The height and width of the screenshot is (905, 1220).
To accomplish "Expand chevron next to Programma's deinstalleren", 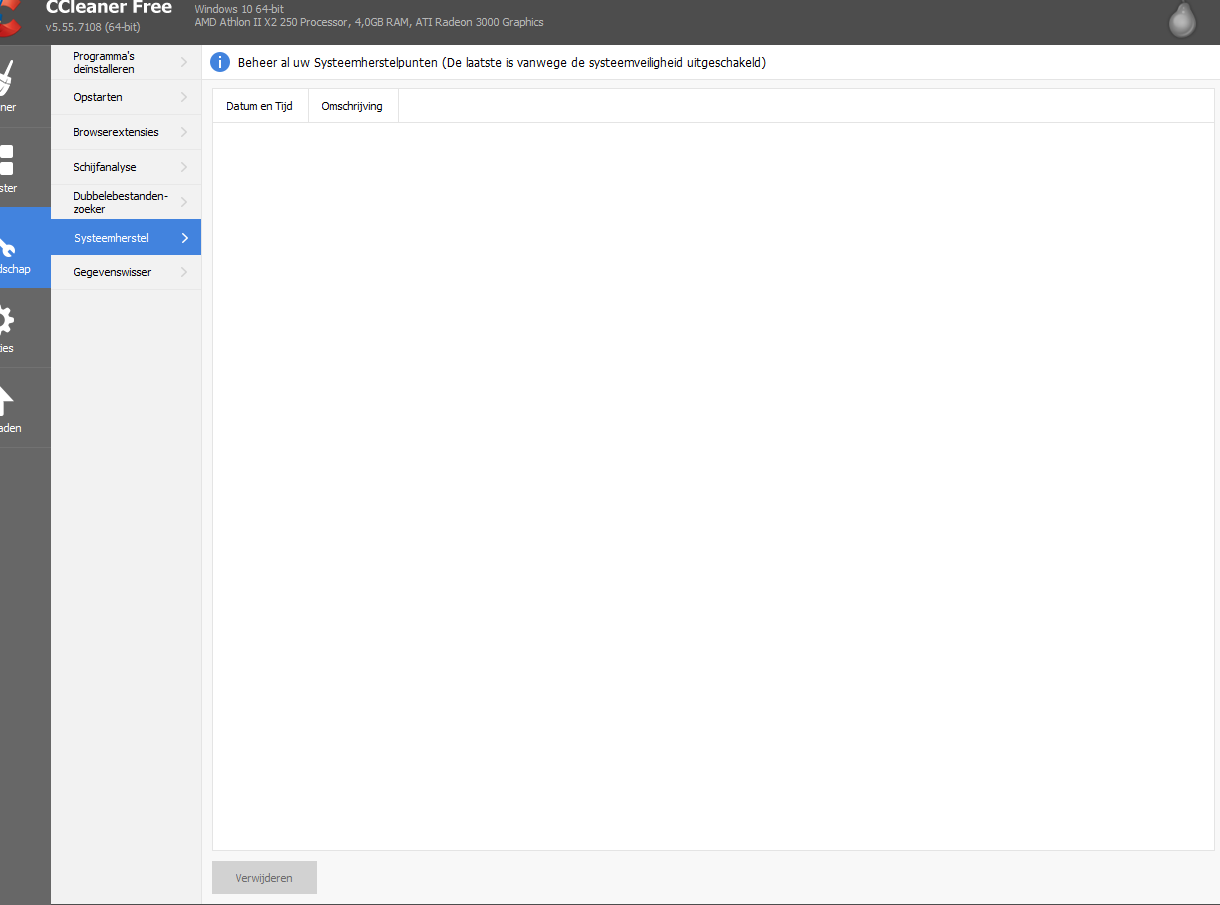I will click(x=184, y=62).
